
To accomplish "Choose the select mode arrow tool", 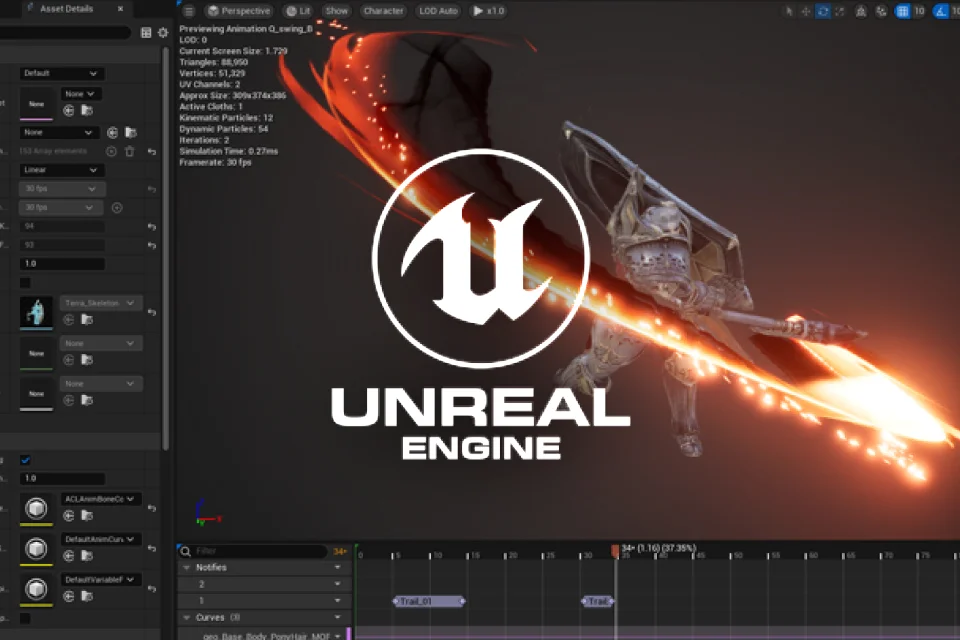I will (x=789, y=11).
